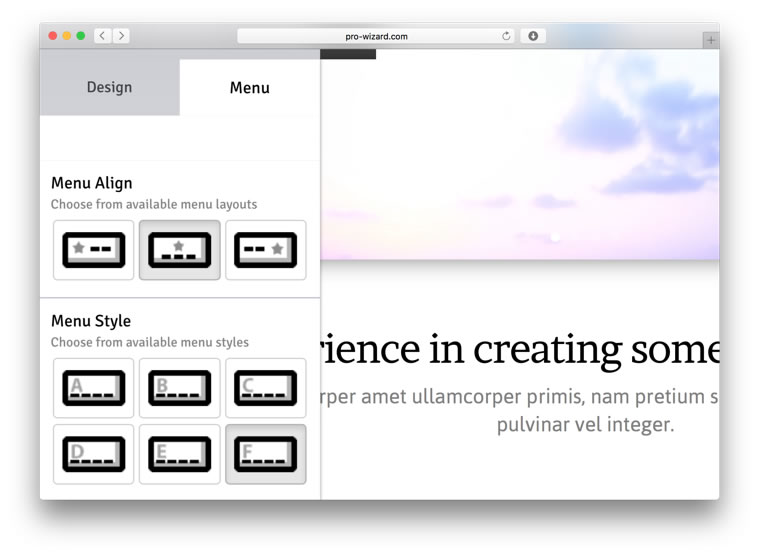Click the 'pulvinar vel integer.' text
Image resolution: width=759 pixels, height=556 pixels.
tap(585, 424)
